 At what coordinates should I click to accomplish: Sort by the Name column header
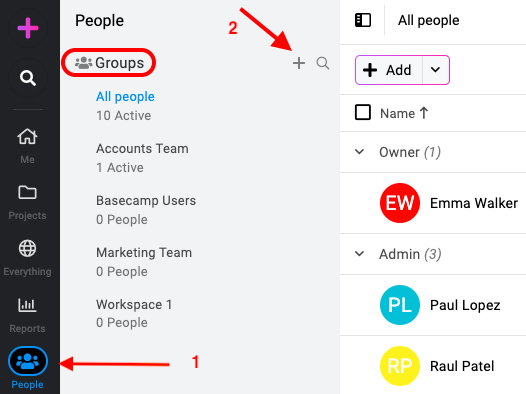(404, 113)
